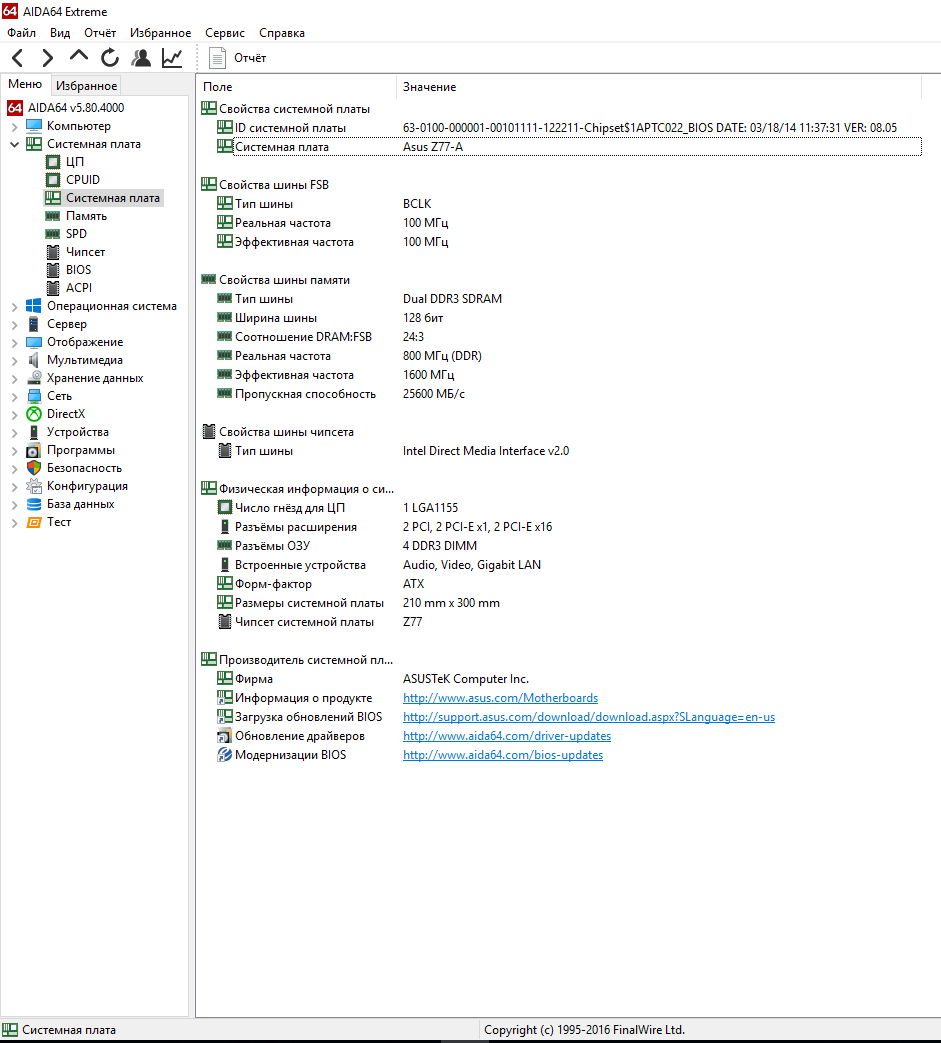Open the asus.com/Motherboards product link

(x=500, y=698)
